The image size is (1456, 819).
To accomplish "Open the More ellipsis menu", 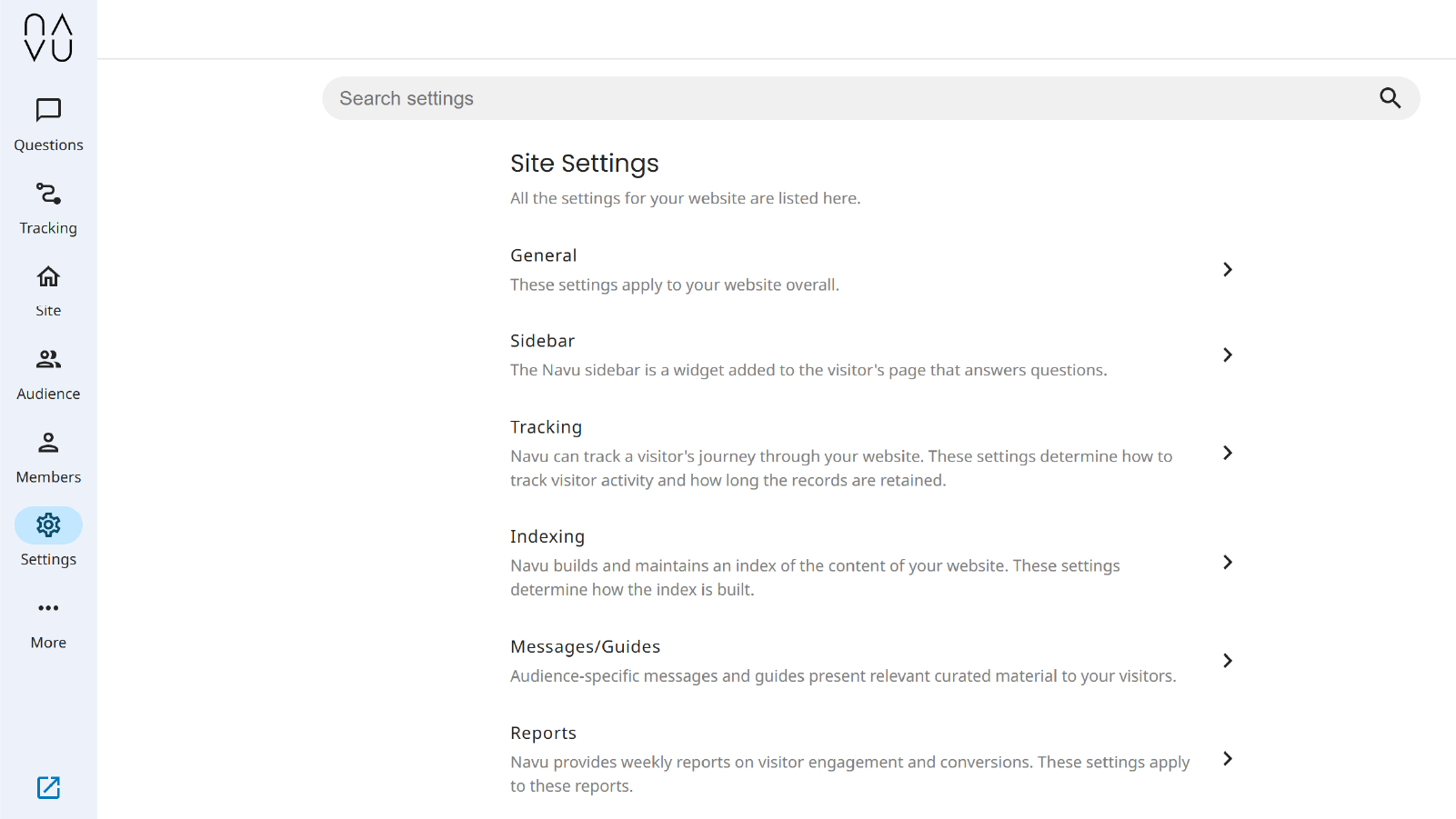I will pyautogui.click(x=48, y=608).
